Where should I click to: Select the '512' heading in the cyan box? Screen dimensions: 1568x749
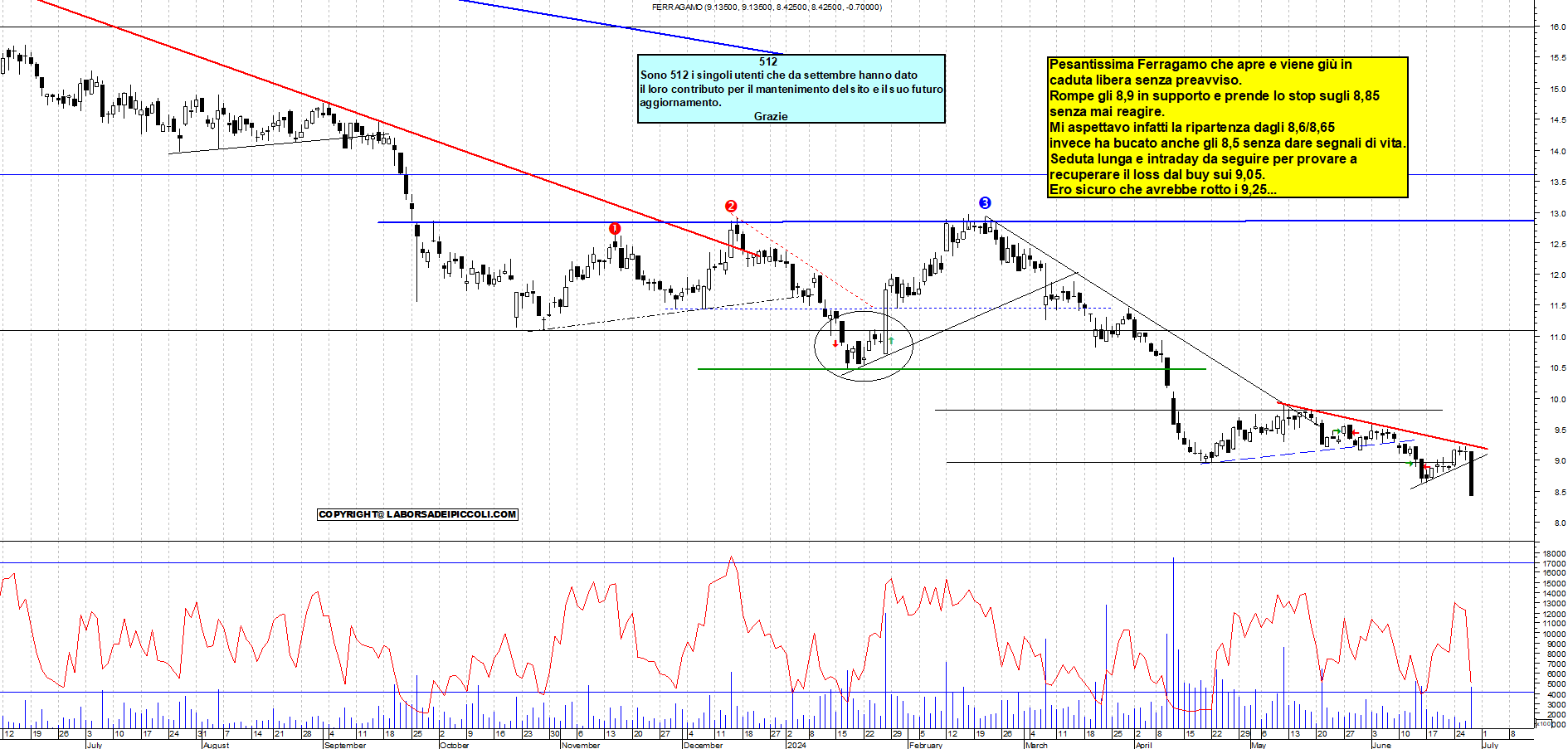click(768, 61)
